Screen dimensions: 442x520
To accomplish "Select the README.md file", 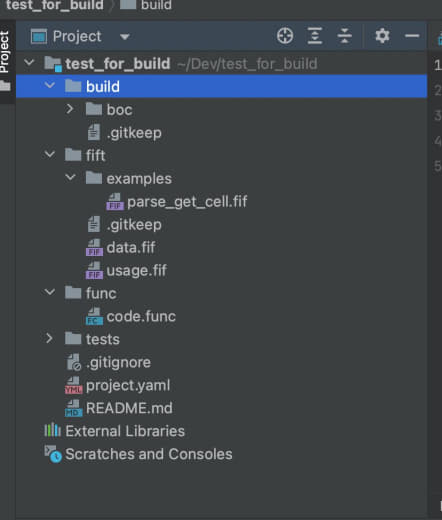I will point(119,408).
